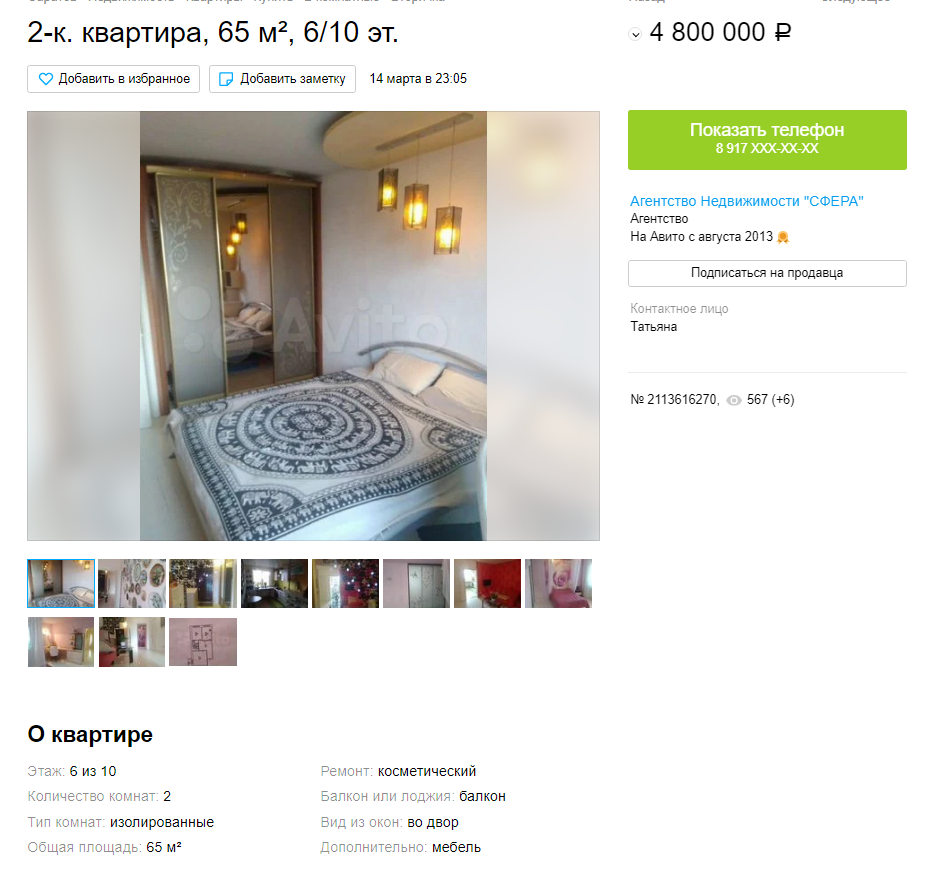This screenshot has width=927, height=872.
Task: Show the red wall room thumbnail
Action: pos(487,584)
